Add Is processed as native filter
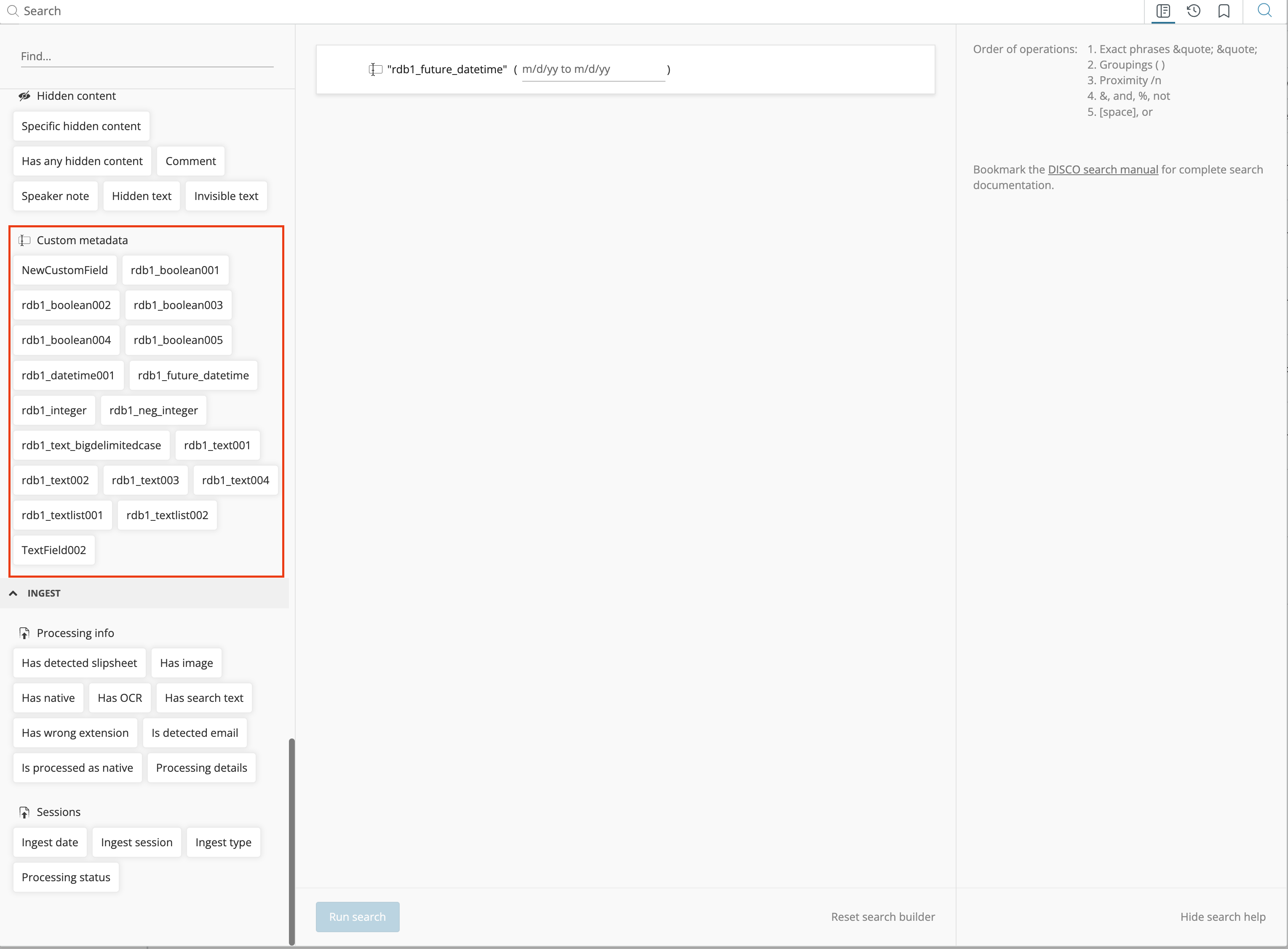The width and height of the screenshot is (1288, 949). (77, 768)
